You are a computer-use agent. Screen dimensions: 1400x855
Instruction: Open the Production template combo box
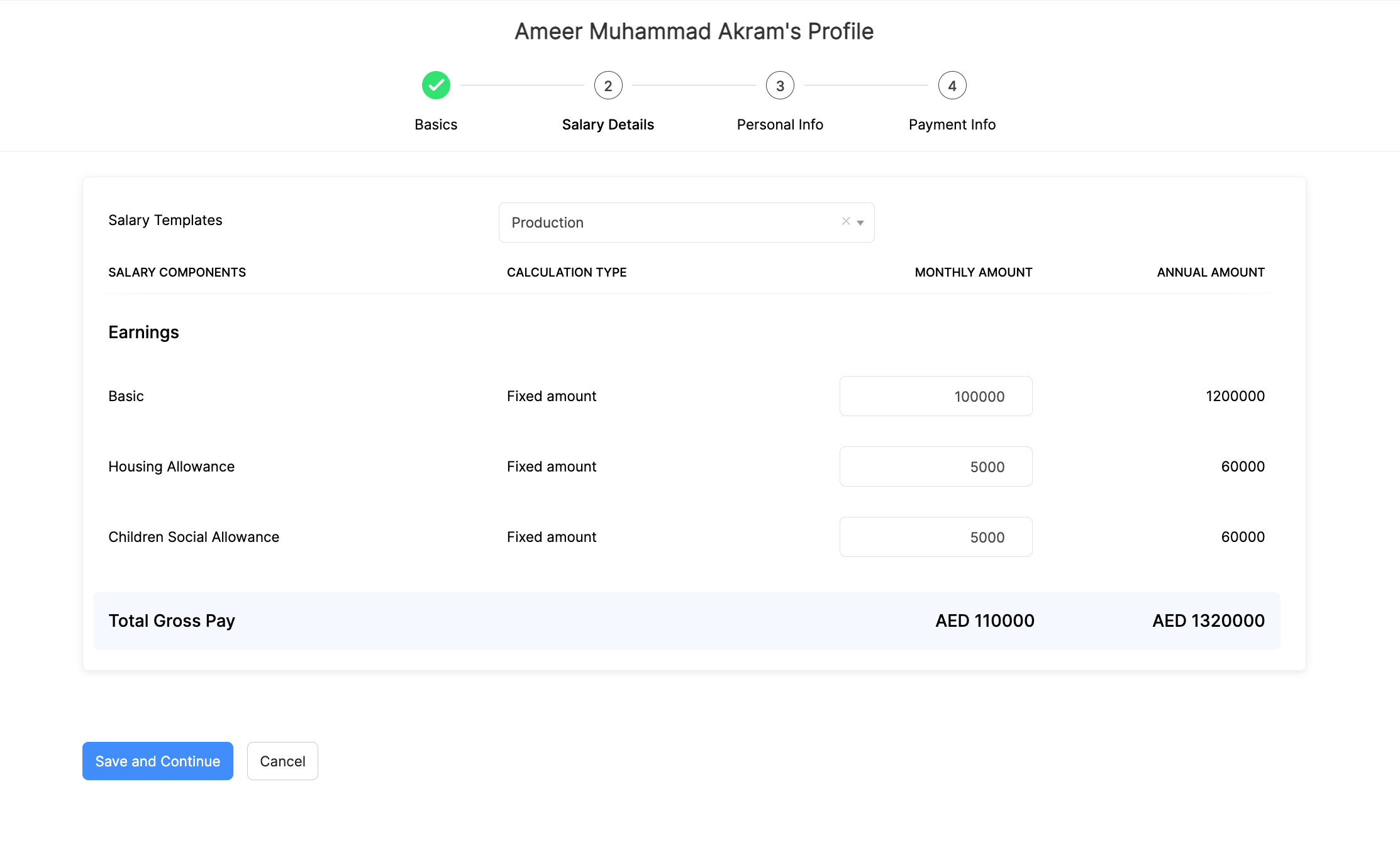tap(667, 223)
